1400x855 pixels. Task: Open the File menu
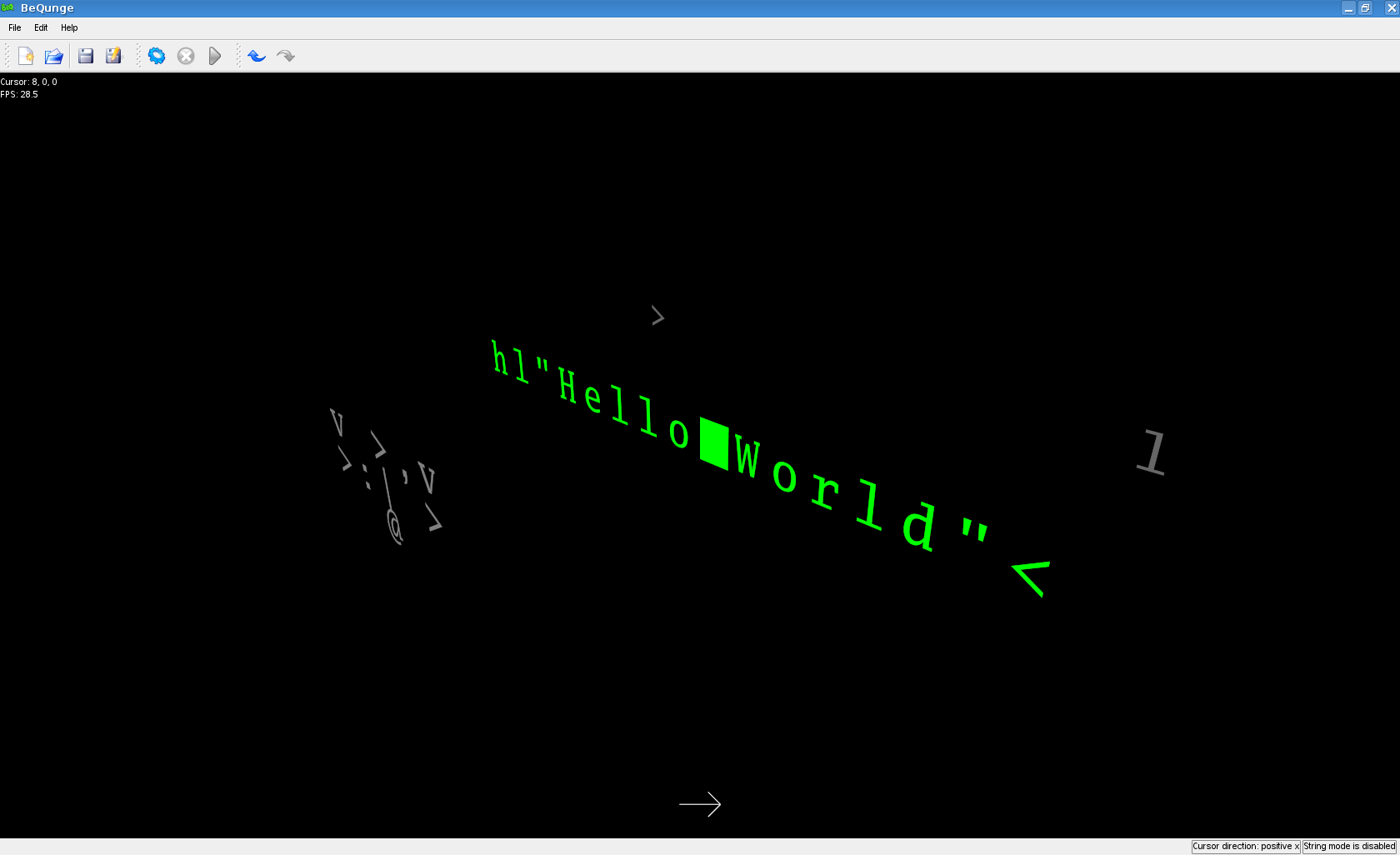[15, 27]
